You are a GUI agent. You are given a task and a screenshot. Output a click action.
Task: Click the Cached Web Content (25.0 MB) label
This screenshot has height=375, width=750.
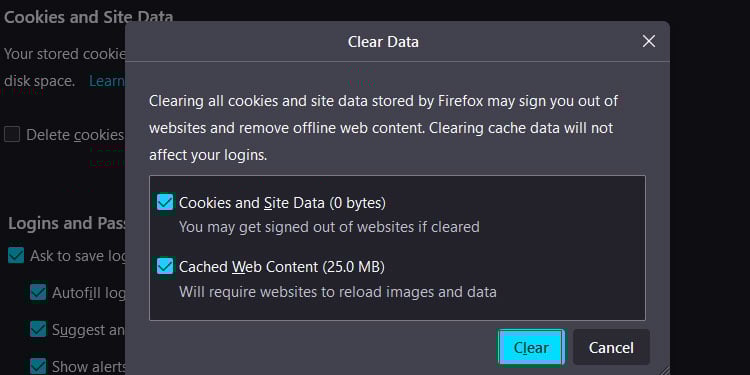click(x=282, y=266)
